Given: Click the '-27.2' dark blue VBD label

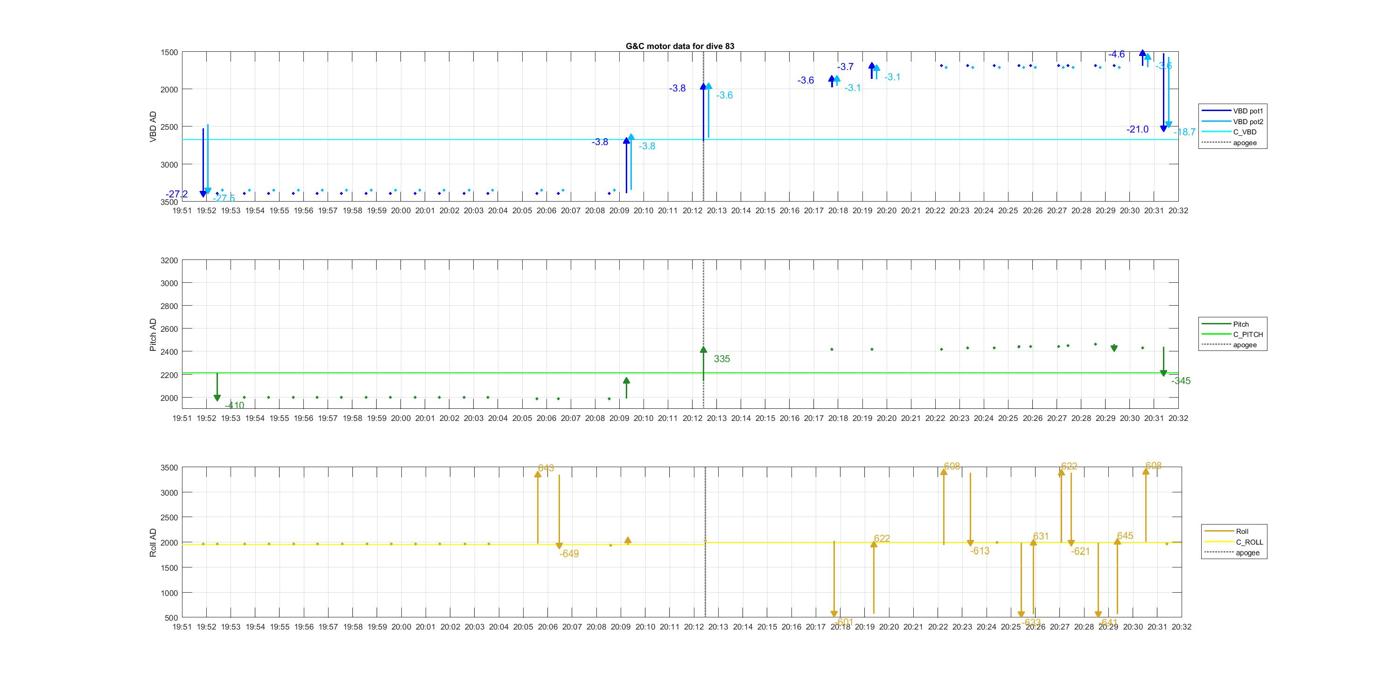Looking at the screenshot, I should 177,194.
